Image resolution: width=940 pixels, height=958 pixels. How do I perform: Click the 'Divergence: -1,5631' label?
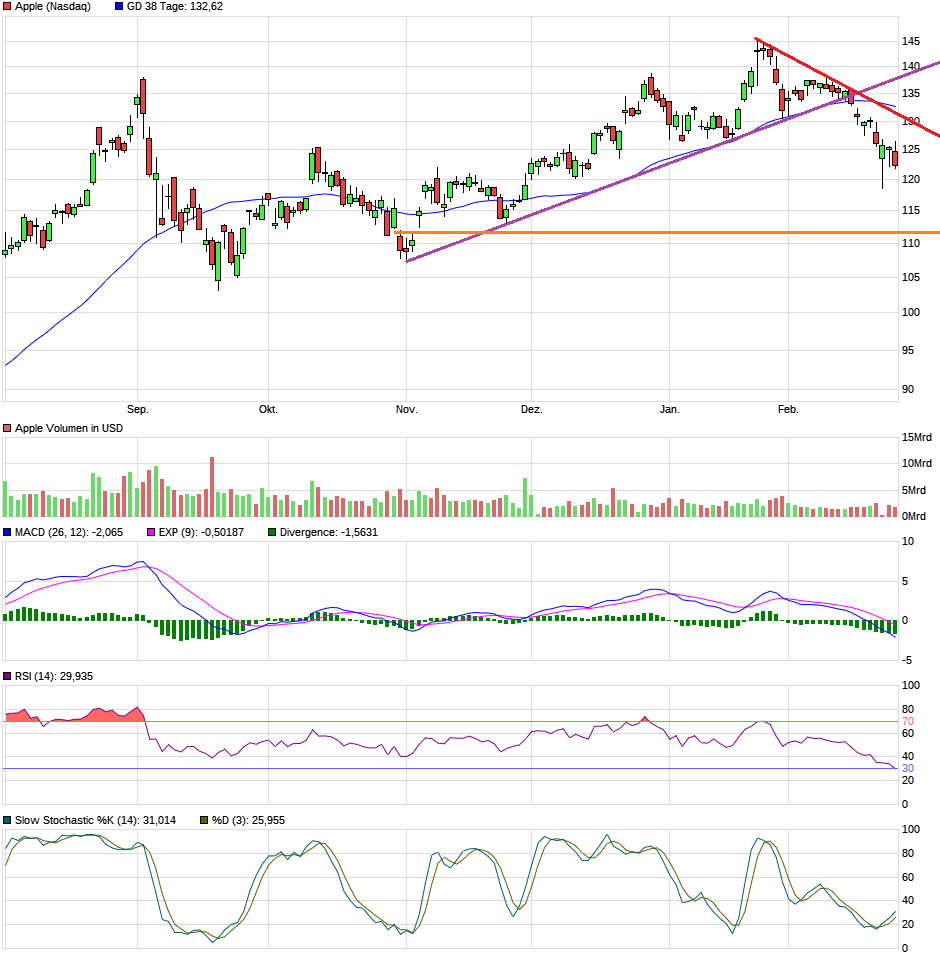tap(329, 532)
